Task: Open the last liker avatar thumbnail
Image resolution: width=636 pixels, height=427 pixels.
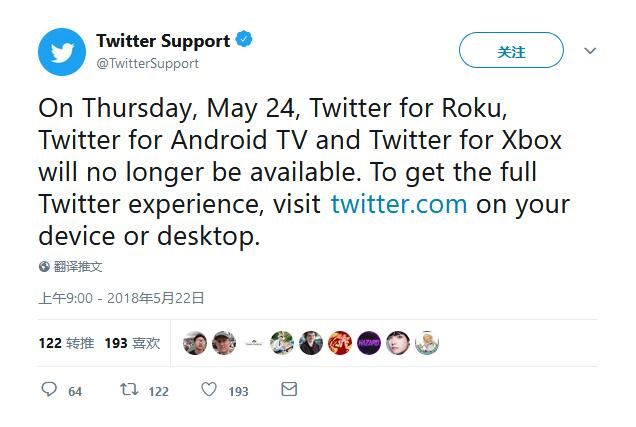Action: tap(427, 343)
